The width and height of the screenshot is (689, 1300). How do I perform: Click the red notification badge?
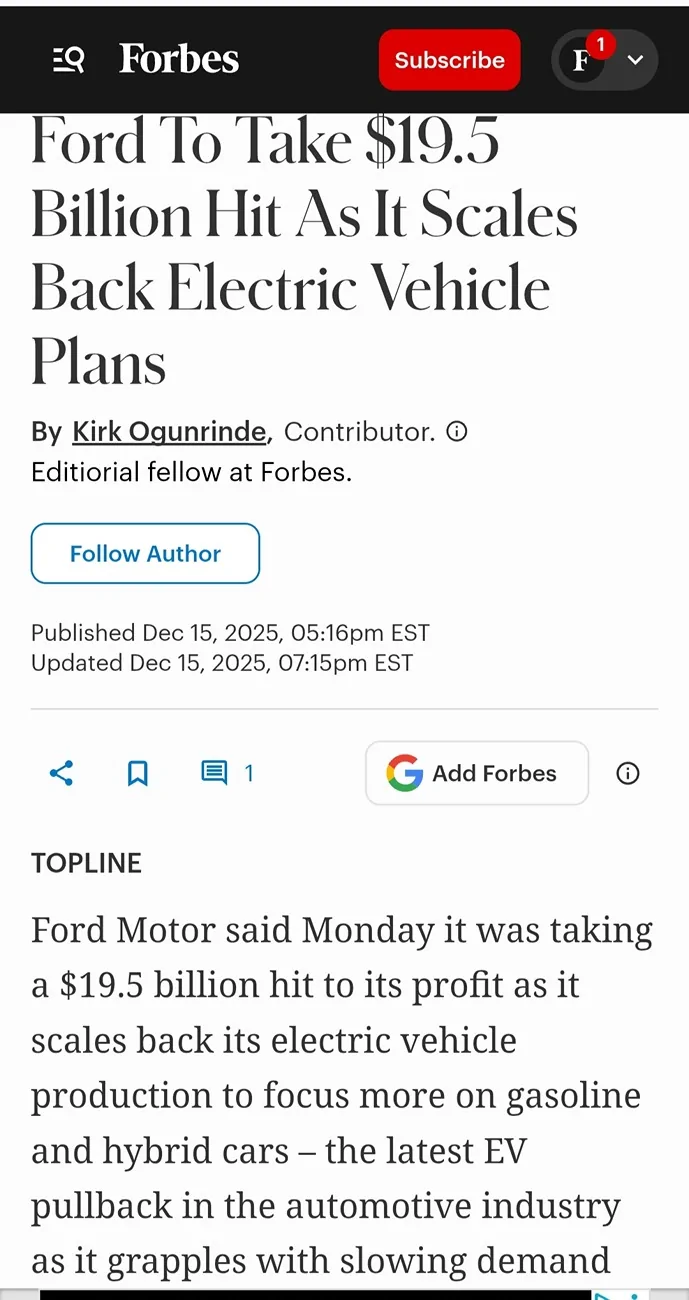pyautogui.click(x=600, y=44)
